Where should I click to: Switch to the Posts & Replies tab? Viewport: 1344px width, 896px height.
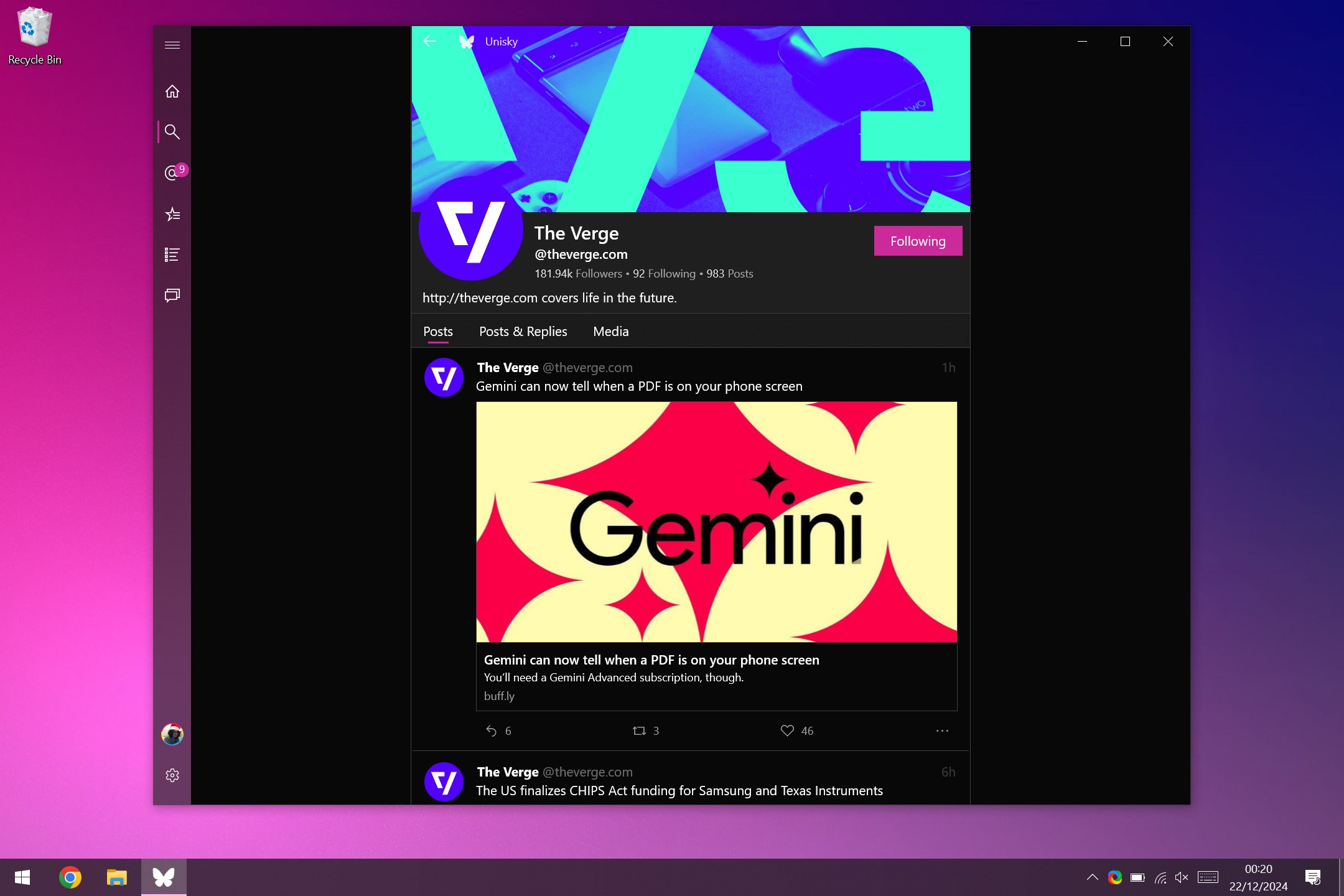[522, 331]
